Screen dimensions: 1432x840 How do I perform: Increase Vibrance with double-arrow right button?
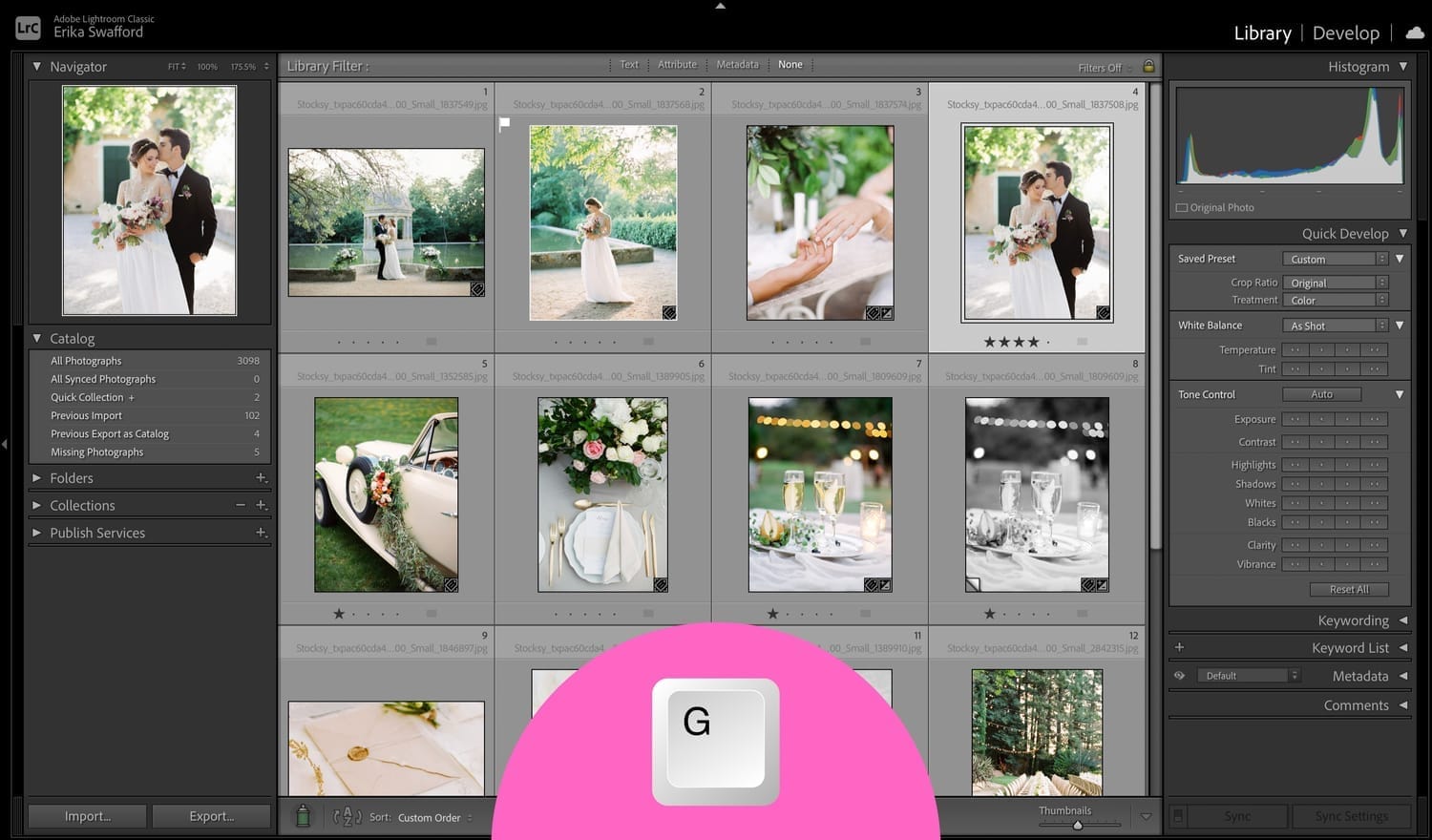(x=1374, y=564)
